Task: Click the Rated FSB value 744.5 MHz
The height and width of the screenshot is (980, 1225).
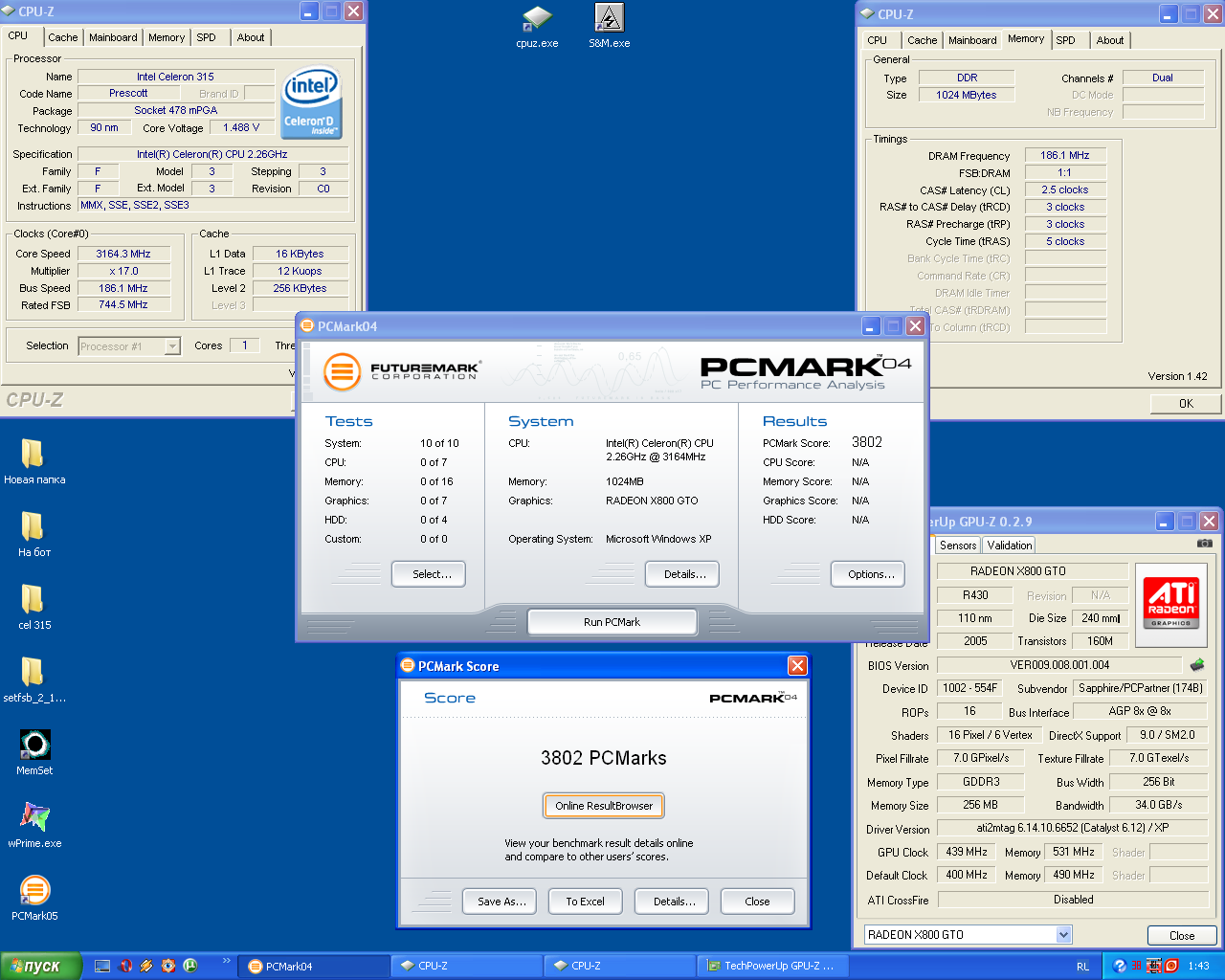Action: tap(123, 305)
